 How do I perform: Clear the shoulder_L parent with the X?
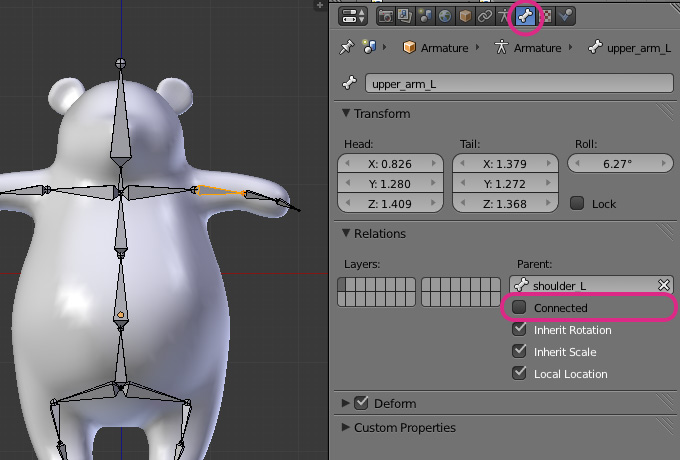click(664, 285)
